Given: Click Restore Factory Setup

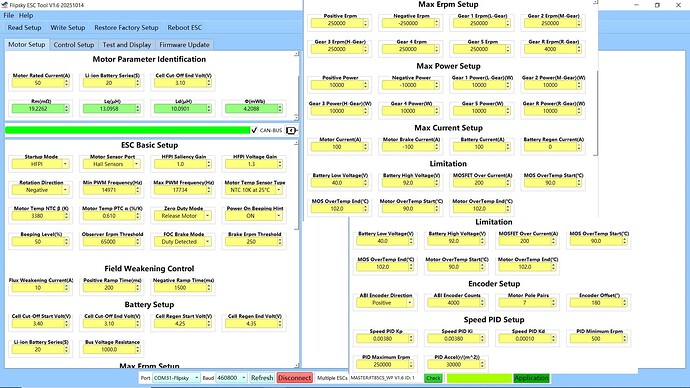Looking at the screenshot, I should pyautogui.click(x=126, y=27).
